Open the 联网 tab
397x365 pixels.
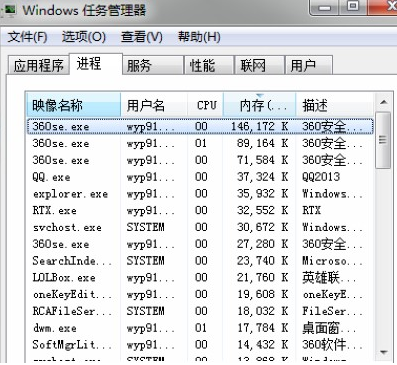pyautogui.click(x=259, y=65)
